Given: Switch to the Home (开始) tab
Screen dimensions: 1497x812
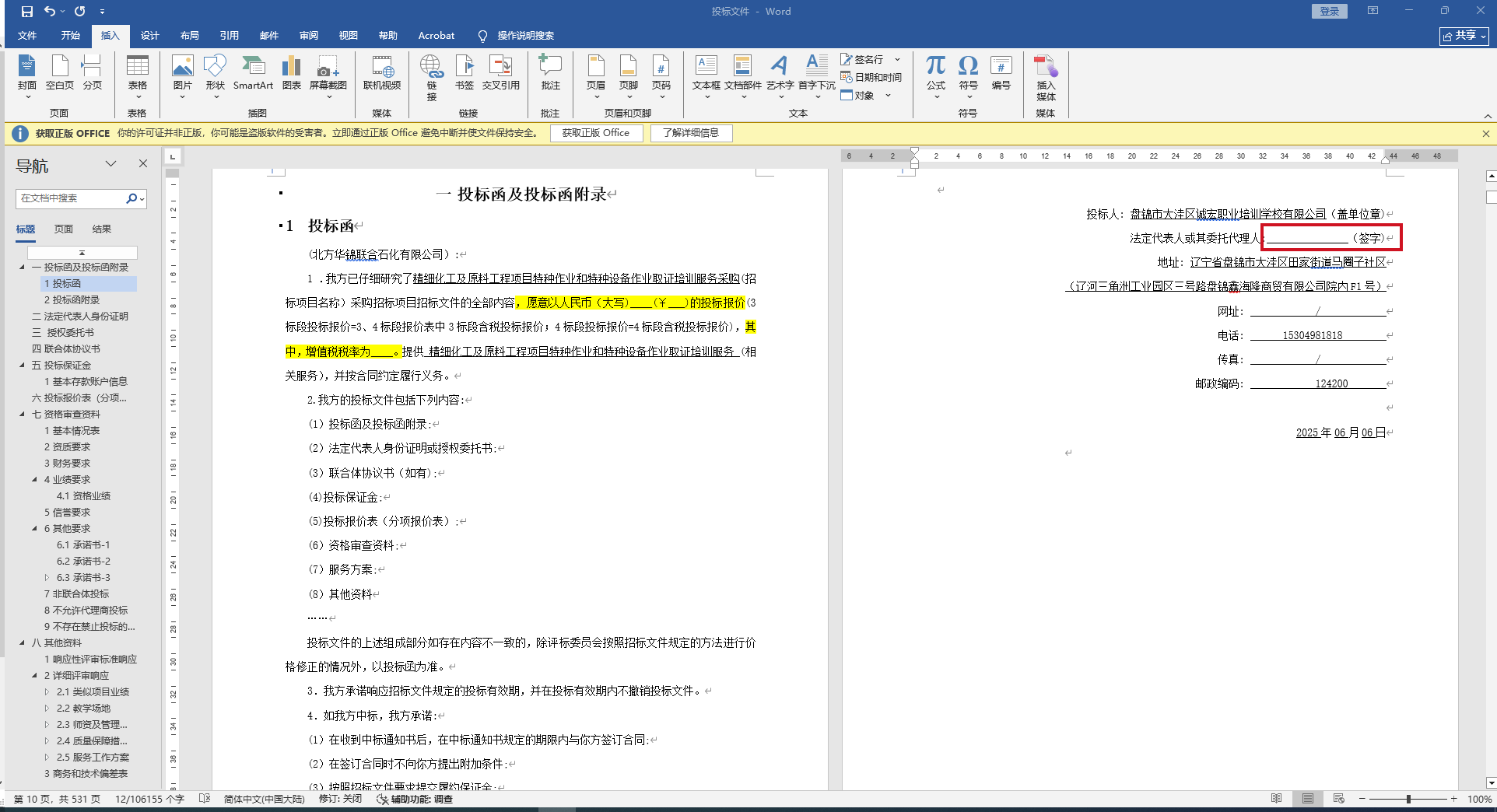Looking at the screenshot, I should pyautogui.click(x=71, y=36).
